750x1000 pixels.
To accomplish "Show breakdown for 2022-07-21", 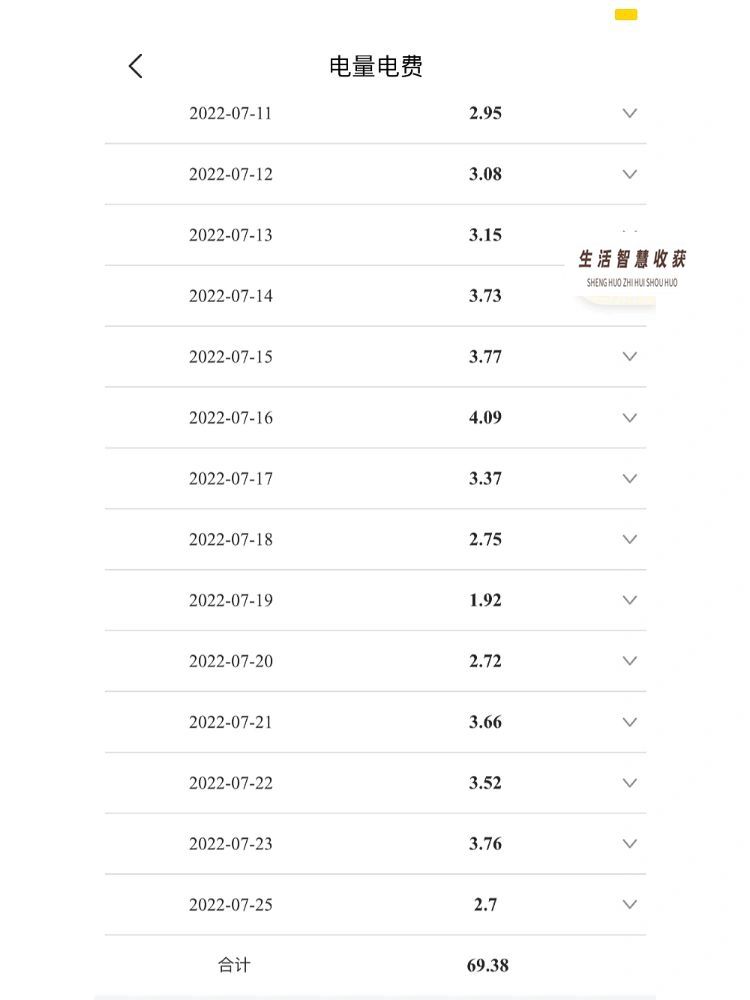I will click(x=630, y=722).
